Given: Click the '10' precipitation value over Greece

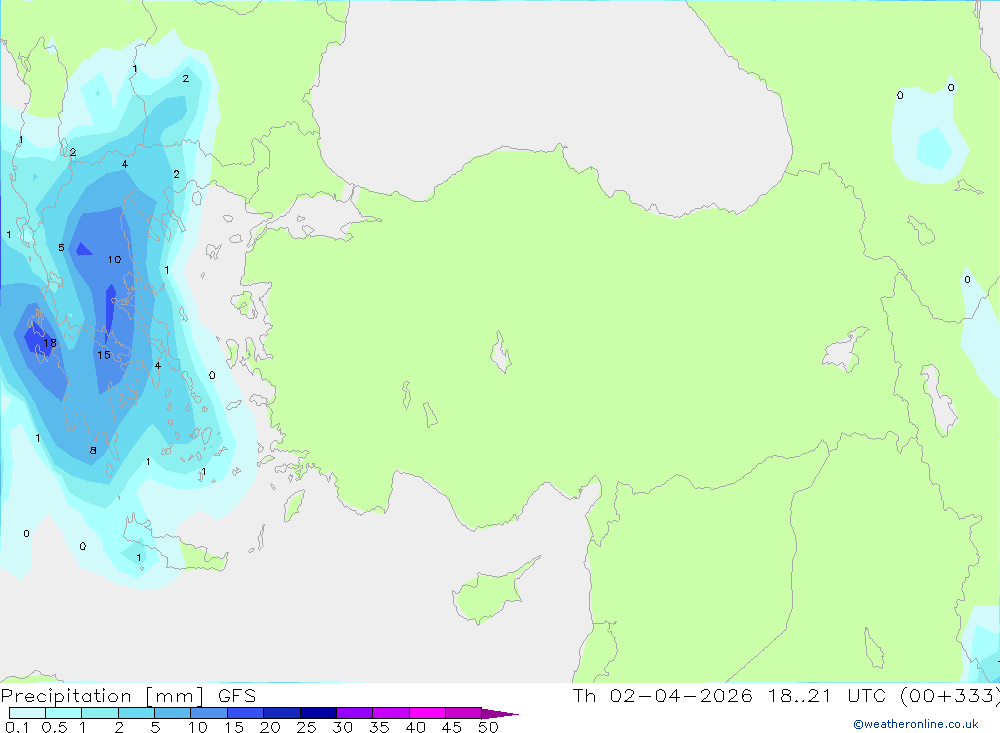Looking at the screenshot, I should coord(114,260).
